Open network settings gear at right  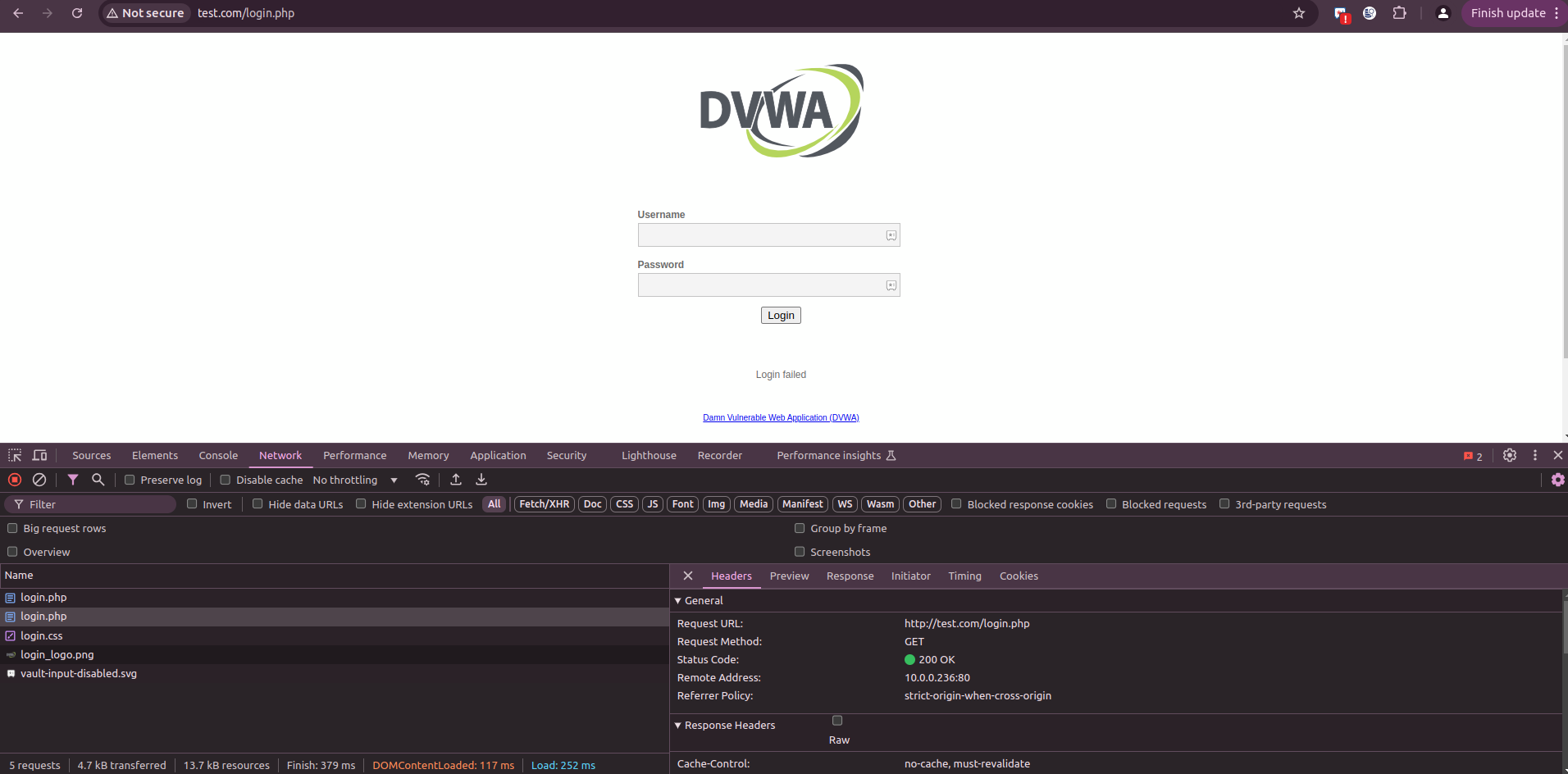point(1557,480)
